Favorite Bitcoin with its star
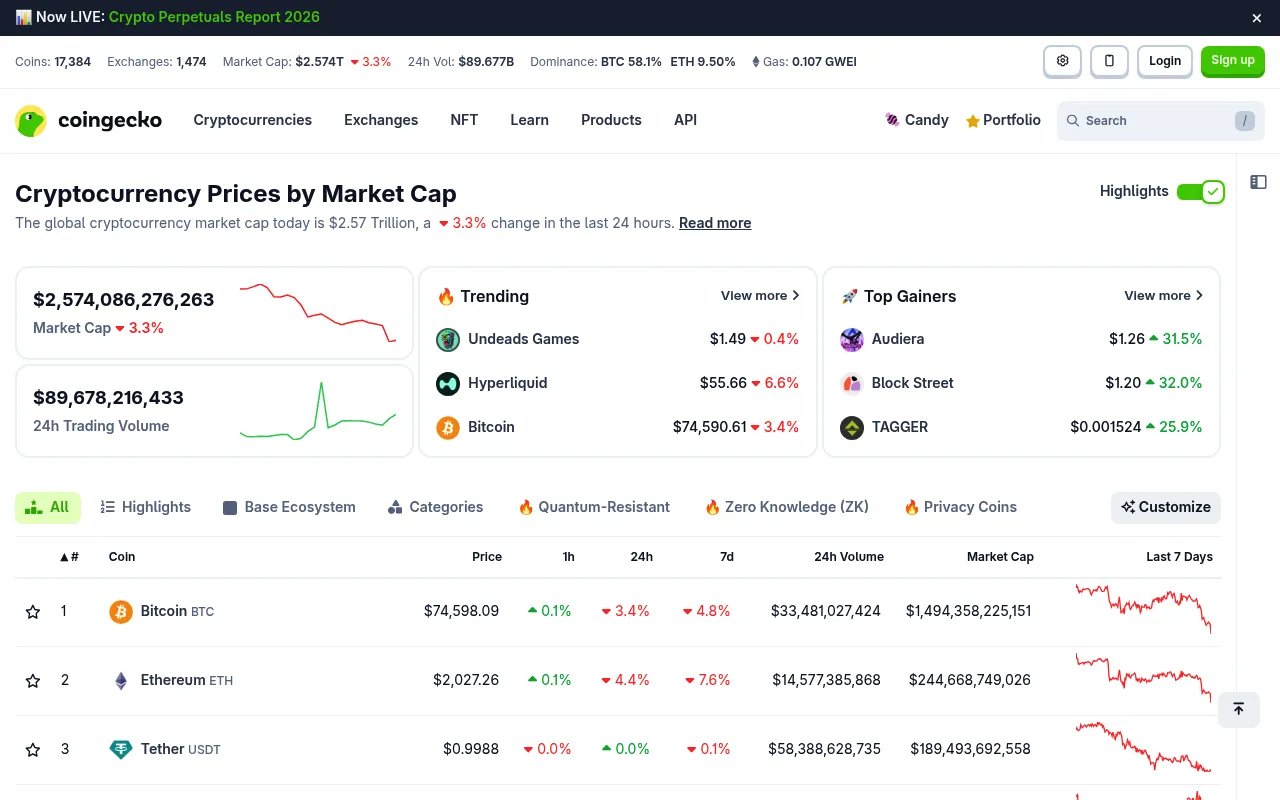Image resolution: width=1280 pixels, height=800 pixels. tap(33, 611)
